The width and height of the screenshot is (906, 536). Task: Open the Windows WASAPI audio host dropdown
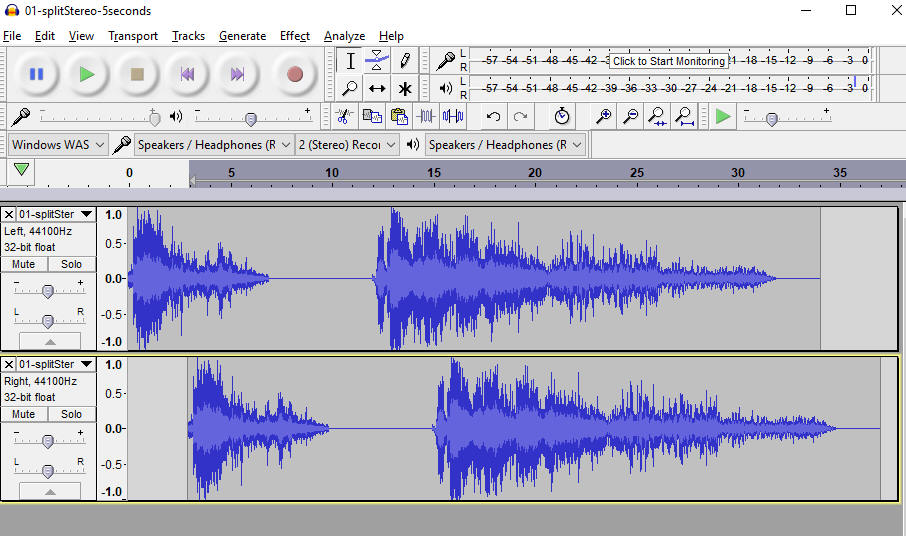pos(58,145)
